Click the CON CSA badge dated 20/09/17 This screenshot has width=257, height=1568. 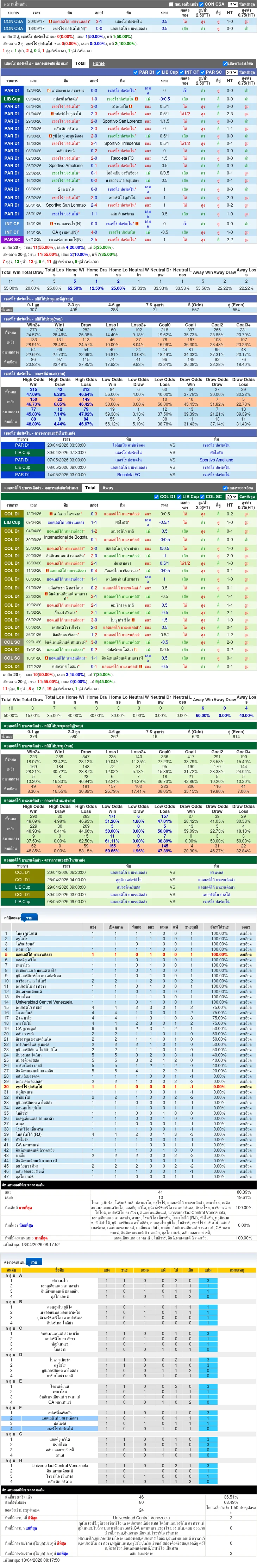13,21
